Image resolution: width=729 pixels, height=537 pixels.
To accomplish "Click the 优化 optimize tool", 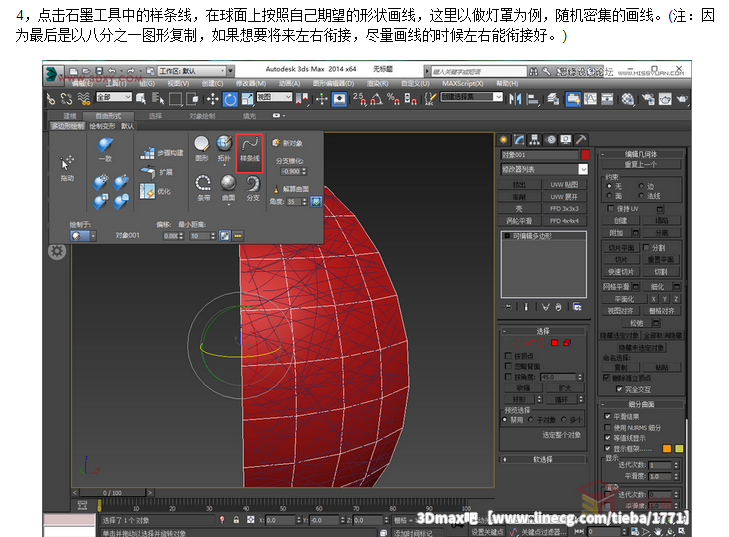I will click(x=155, y=191).
